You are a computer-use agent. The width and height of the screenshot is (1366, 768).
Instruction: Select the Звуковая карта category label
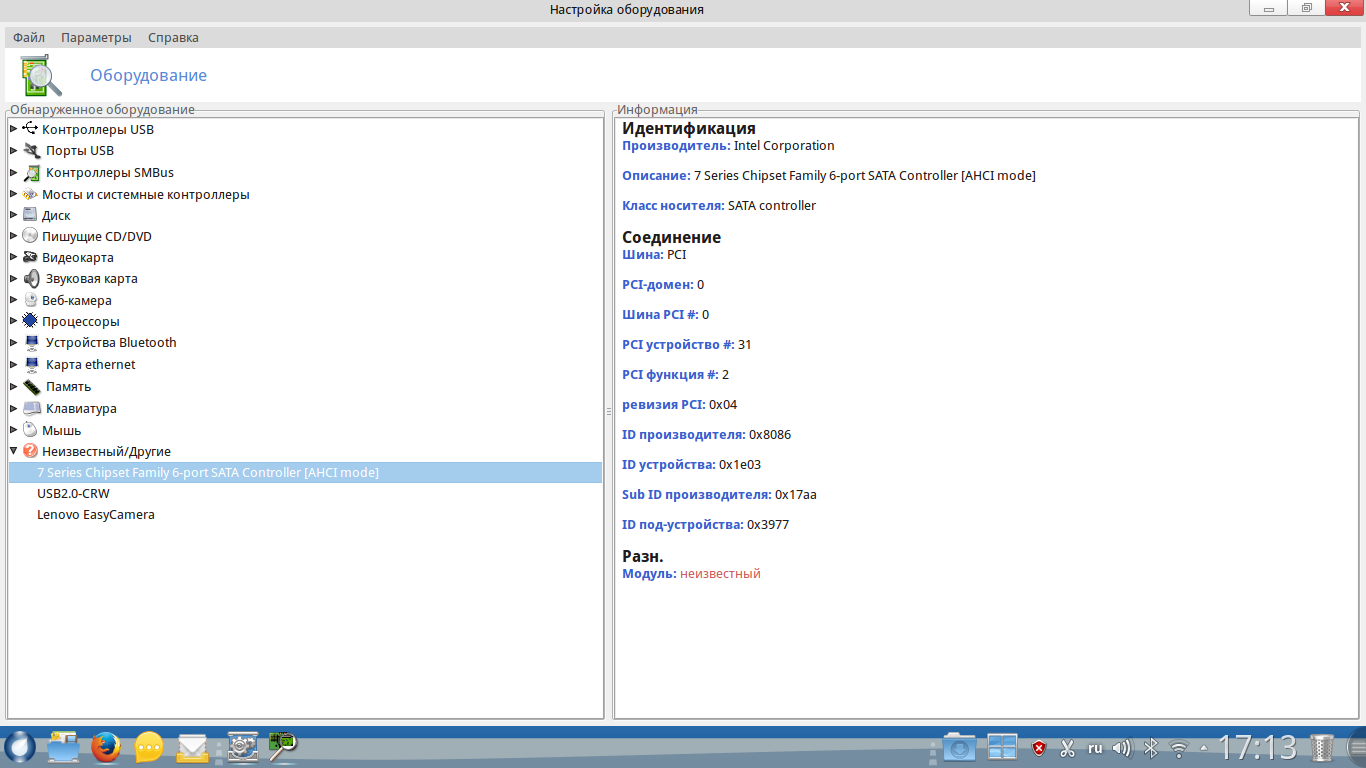90,279
